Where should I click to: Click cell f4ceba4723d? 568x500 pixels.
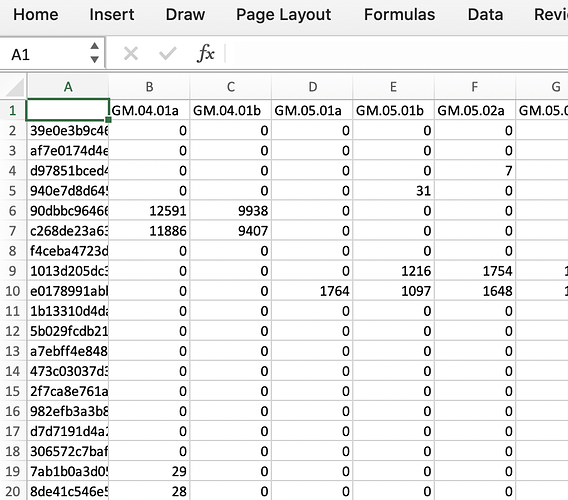point(68,251)
